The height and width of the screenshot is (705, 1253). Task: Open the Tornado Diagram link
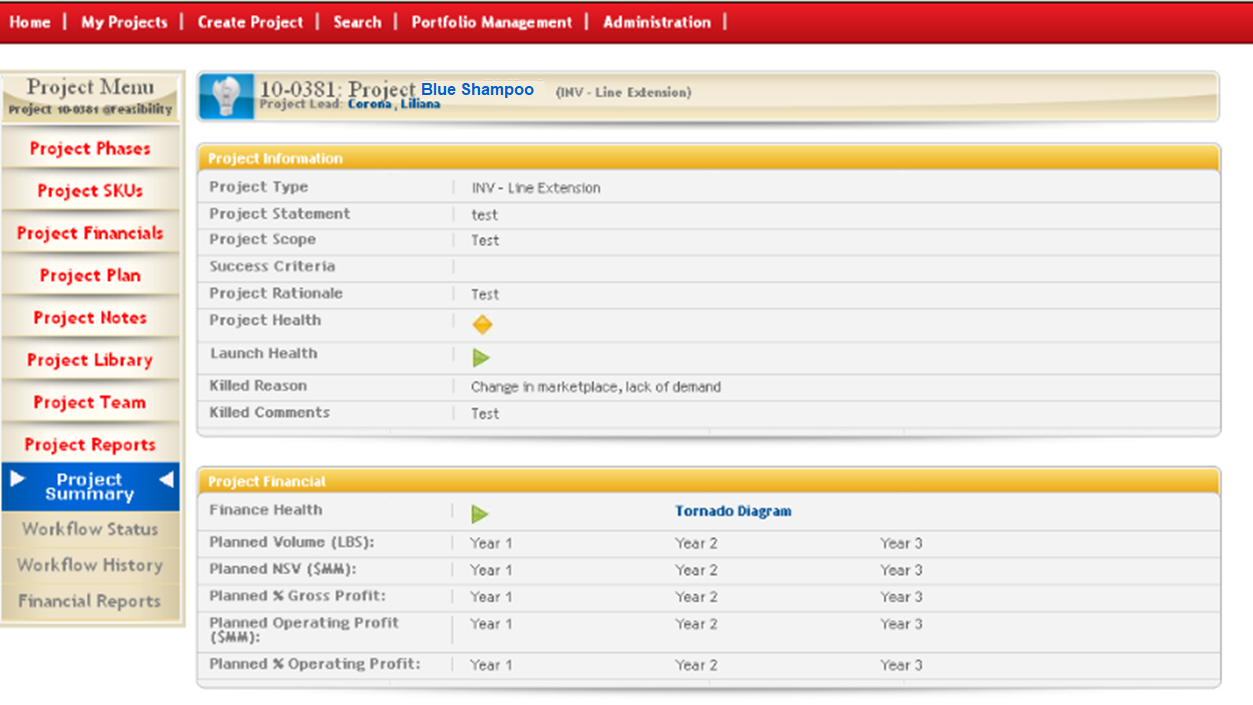pos(732,511)
